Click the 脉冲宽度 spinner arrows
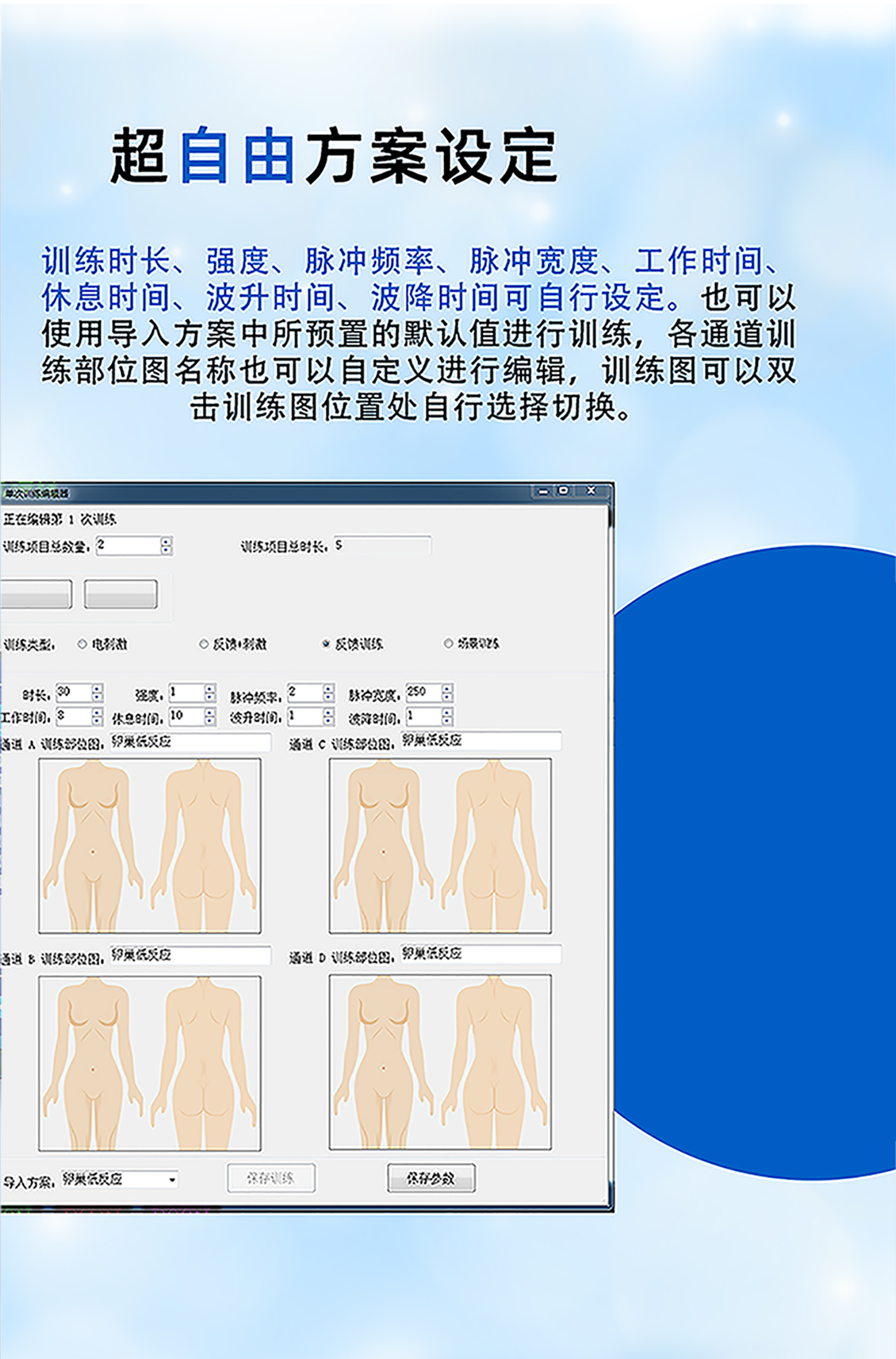Screen dimensions: 896x1359 click(x=447, y=693)
